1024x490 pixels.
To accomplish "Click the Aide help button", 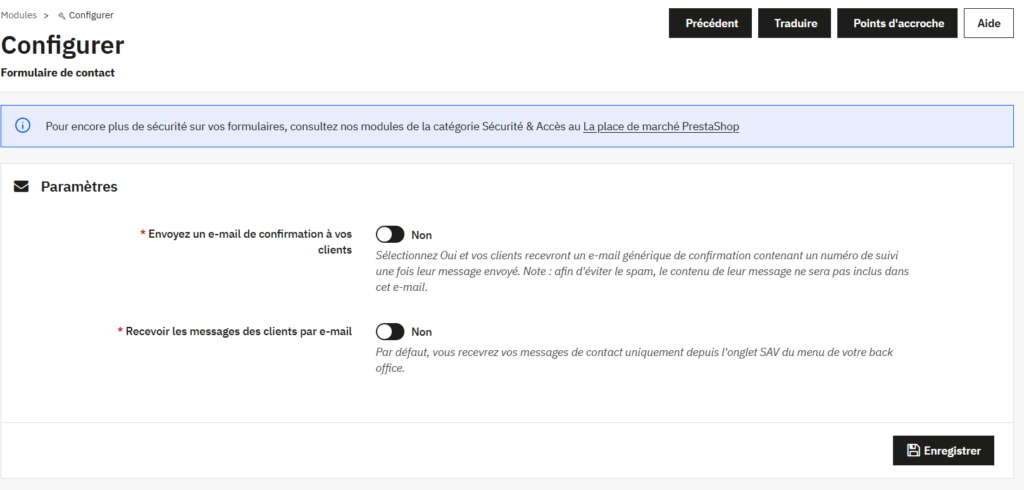I will tap(988, 23).
